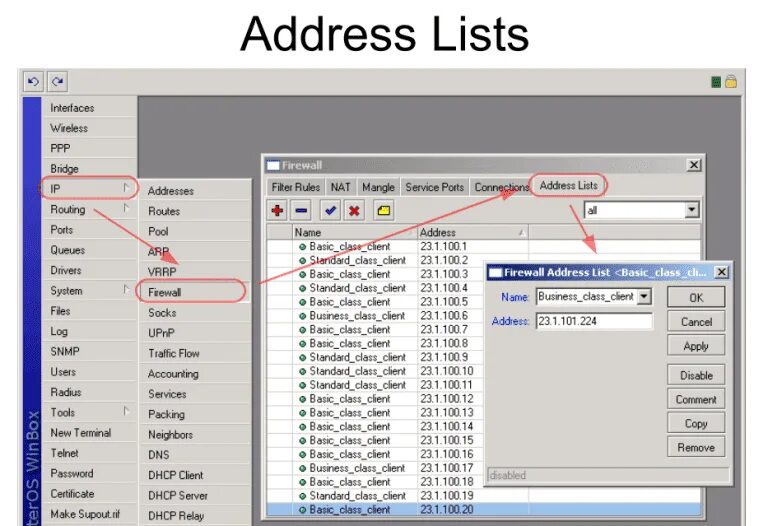
Task: Click the status dot of entry 23.1.100.6
Action: (x=303, y=316)
